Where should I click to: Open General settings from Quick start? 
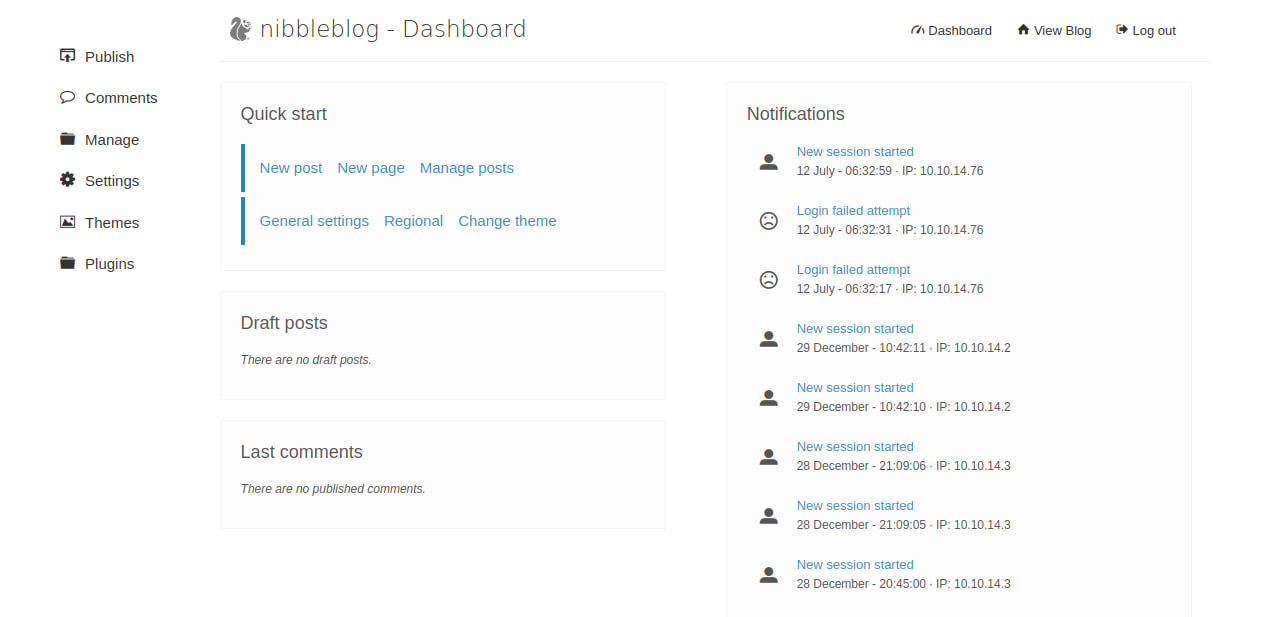tap(314, 221)
